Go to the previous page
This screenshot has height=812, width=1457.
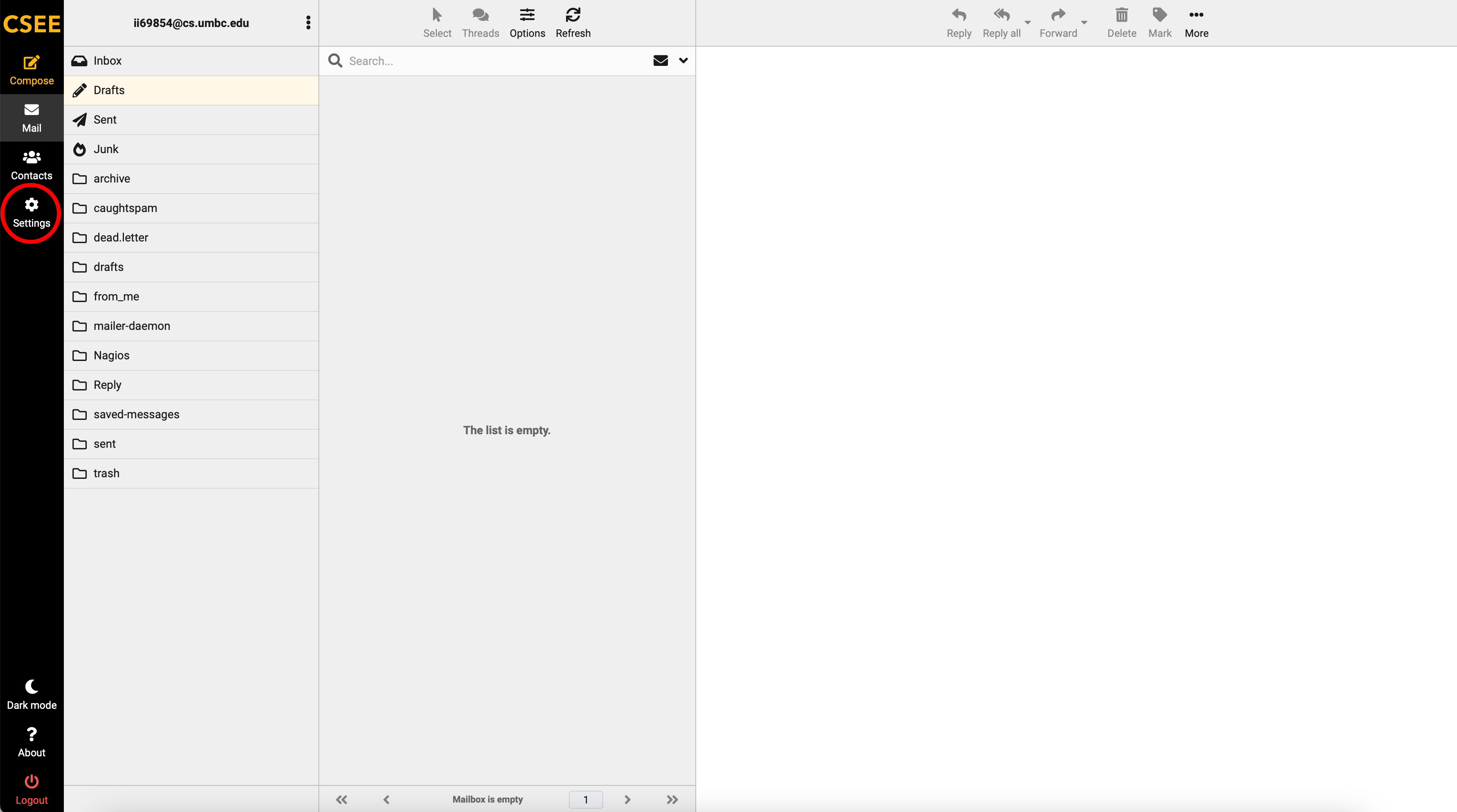(386, 800)
